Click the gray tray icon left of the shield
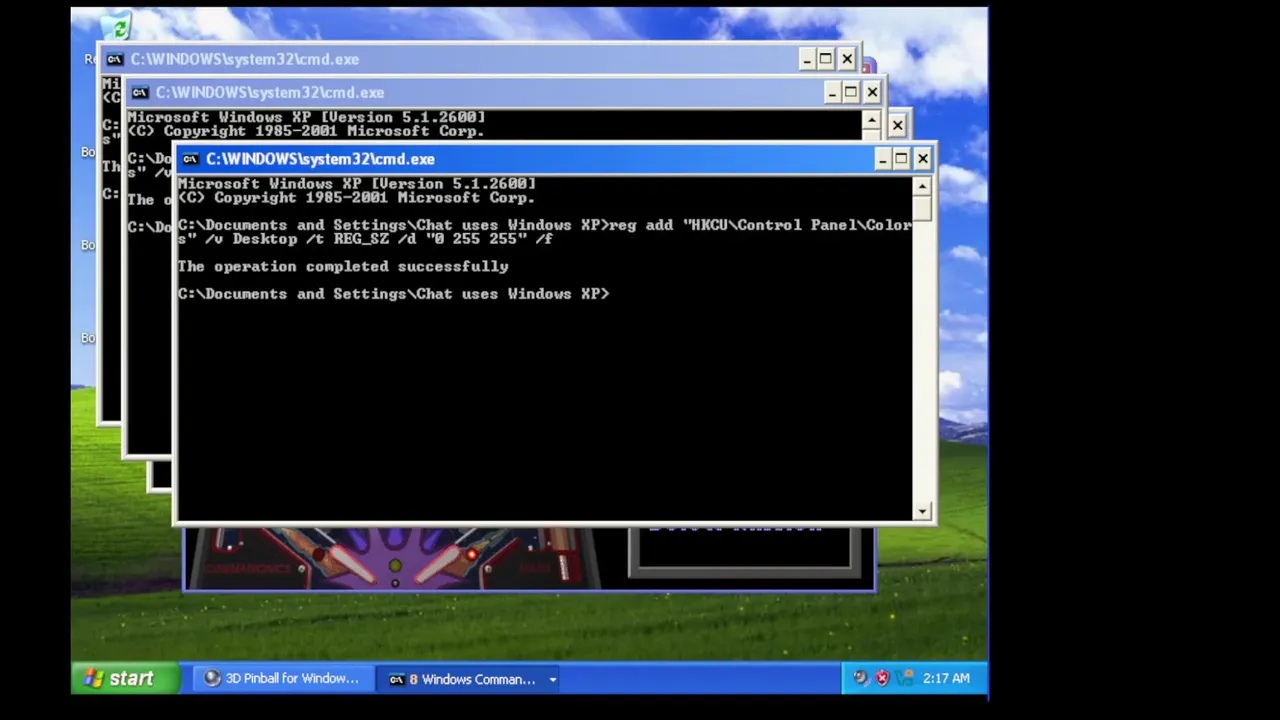 861,678
